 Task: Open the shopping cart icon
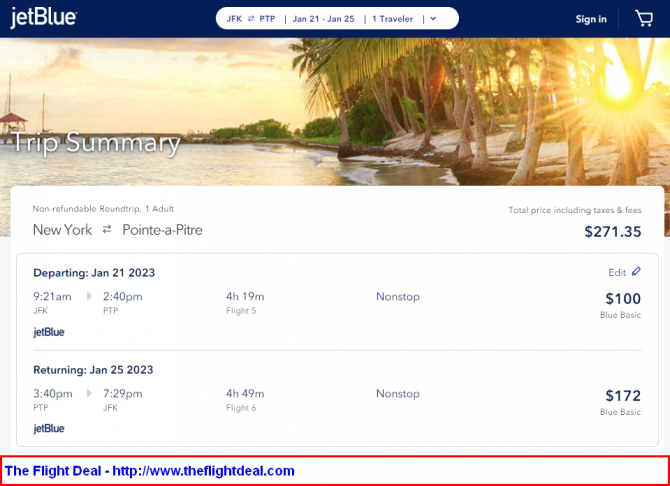644,19
